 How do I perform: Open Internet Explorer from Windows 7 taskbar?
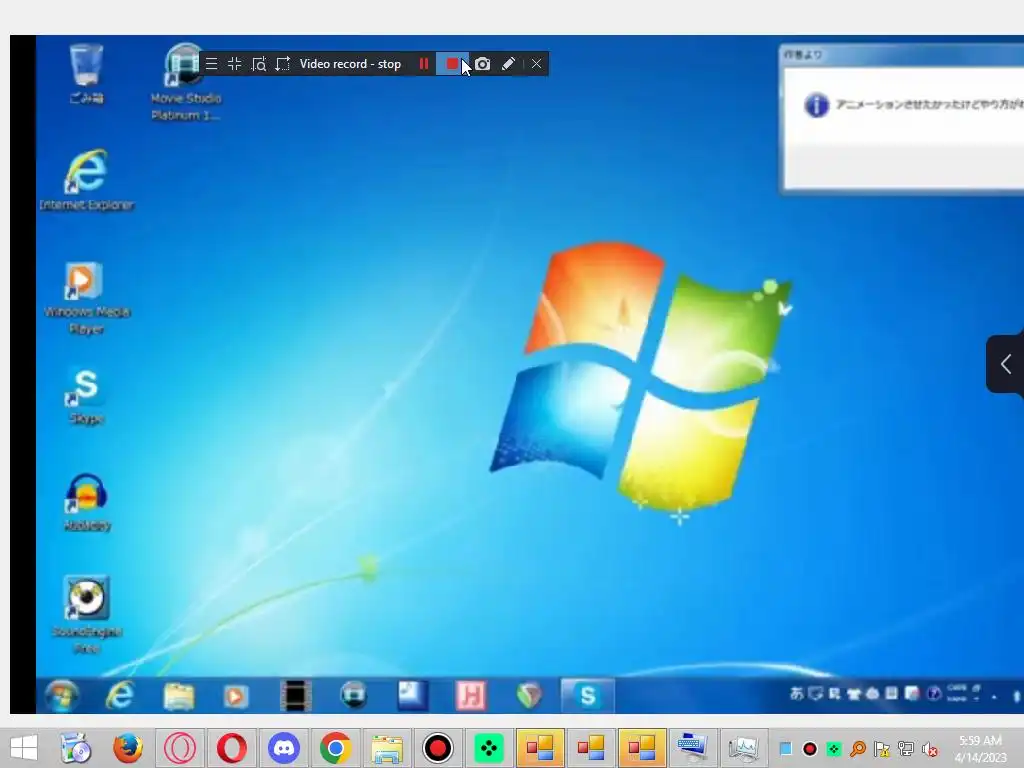pos(120,696)
